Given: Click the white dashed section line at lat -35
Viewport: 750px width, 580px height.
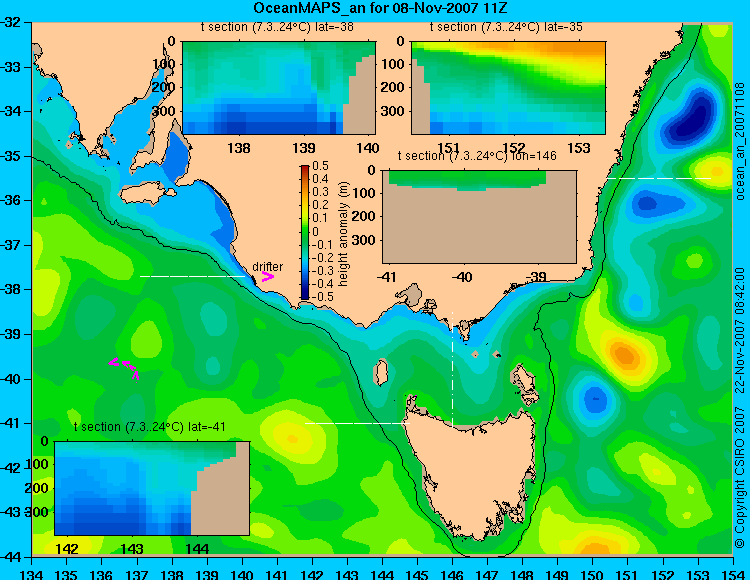Looking at the screenshot, I should tap(659, 178).
